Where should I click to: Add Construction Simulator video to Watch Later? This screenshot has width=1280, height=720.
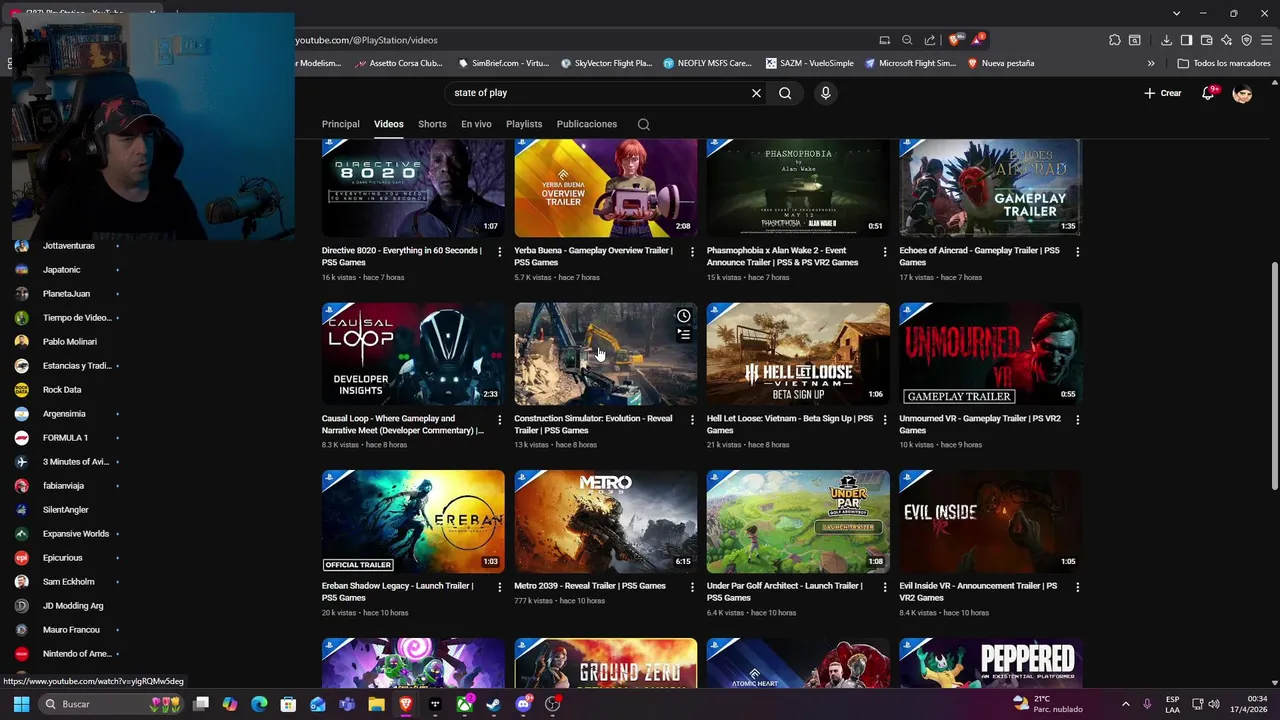[684, 316]
